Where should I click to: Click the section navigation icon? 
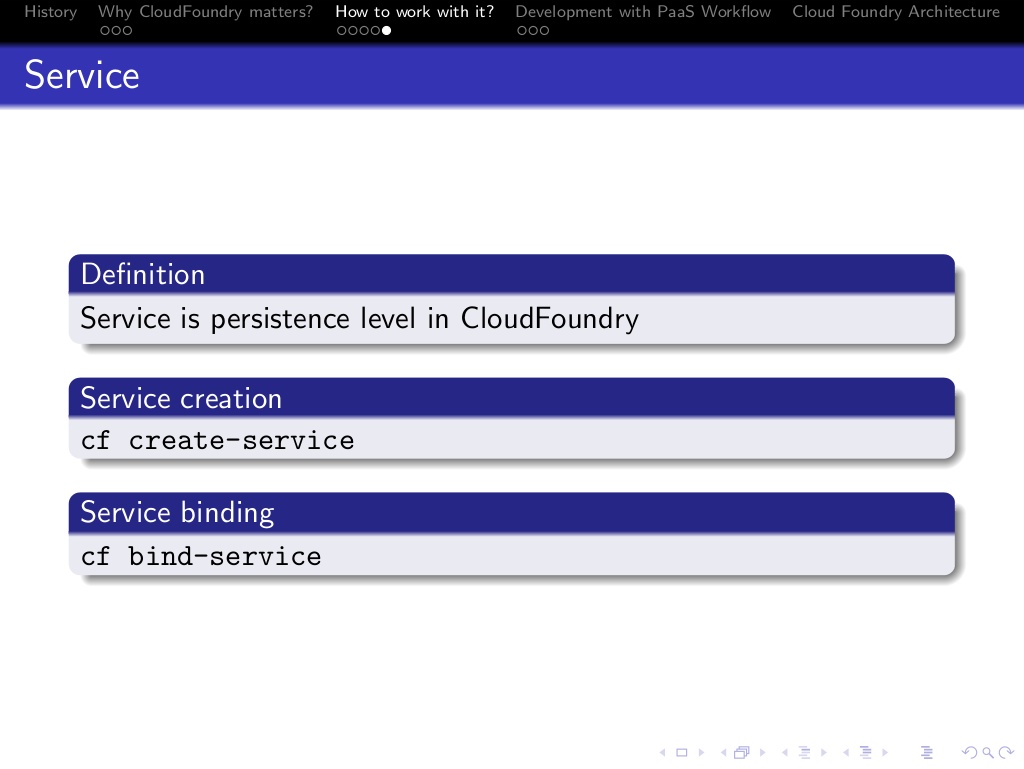[866, 753]
